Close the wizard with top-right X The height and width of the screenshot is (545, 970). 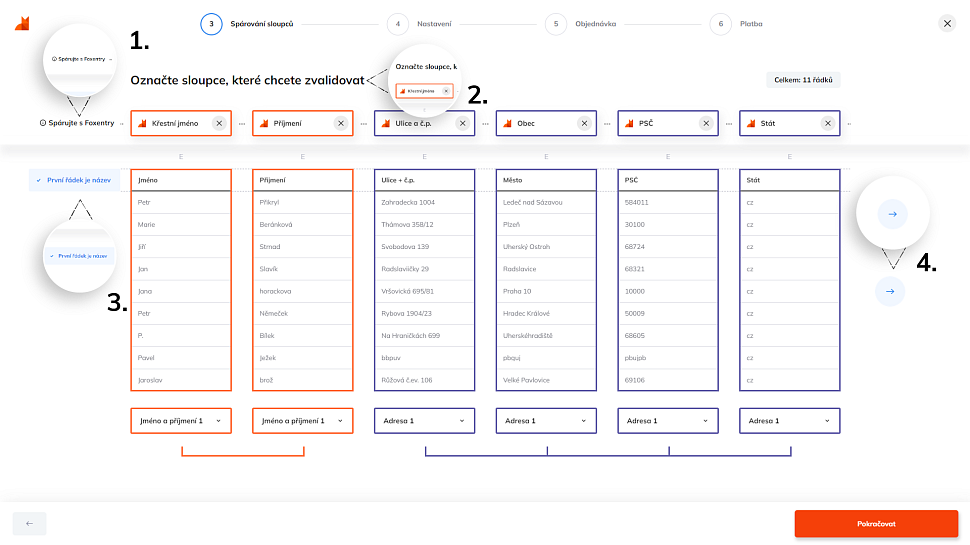click(947, 23)
